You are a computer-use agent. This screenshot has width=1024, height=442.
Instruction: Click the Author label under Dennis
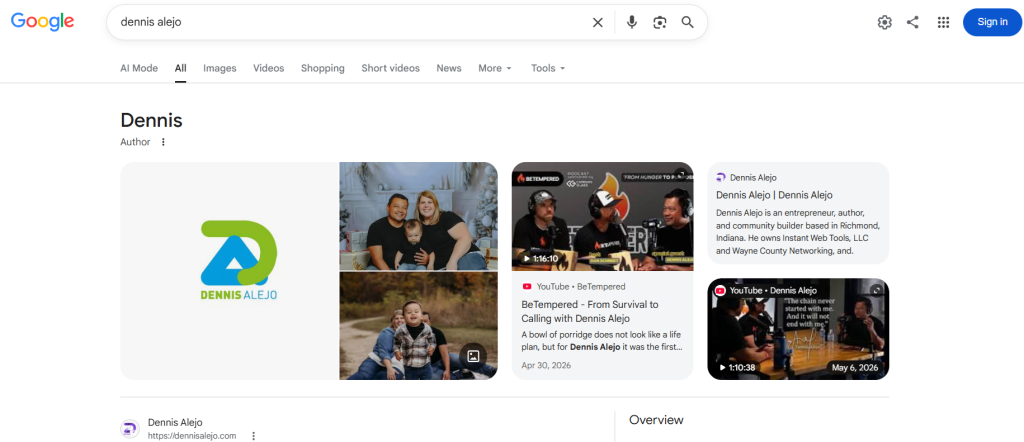click(x=135, y=142)
